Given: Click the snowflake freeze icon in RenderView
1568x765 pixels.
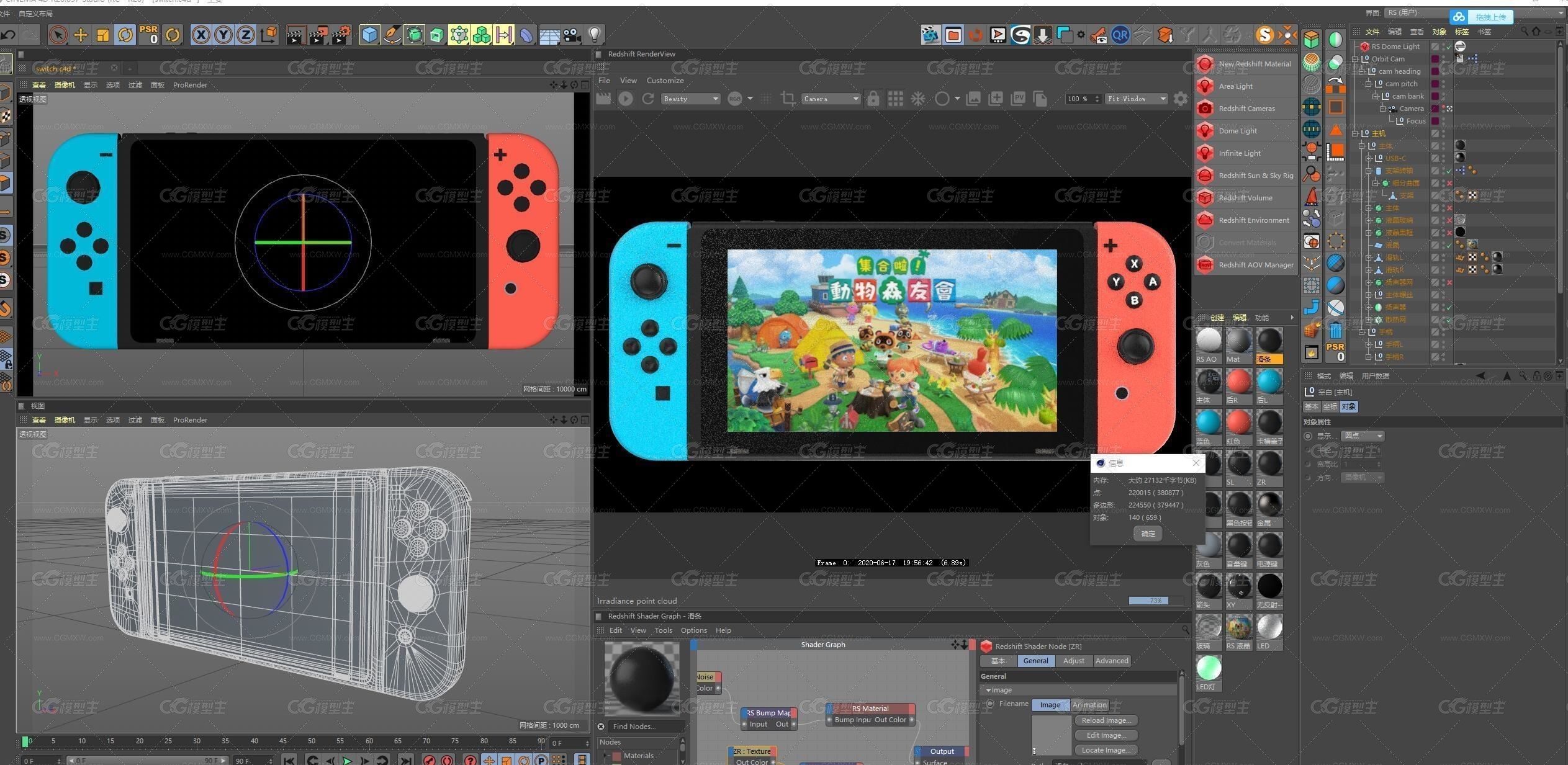Looking at the screenshot, I should [918, 99].
